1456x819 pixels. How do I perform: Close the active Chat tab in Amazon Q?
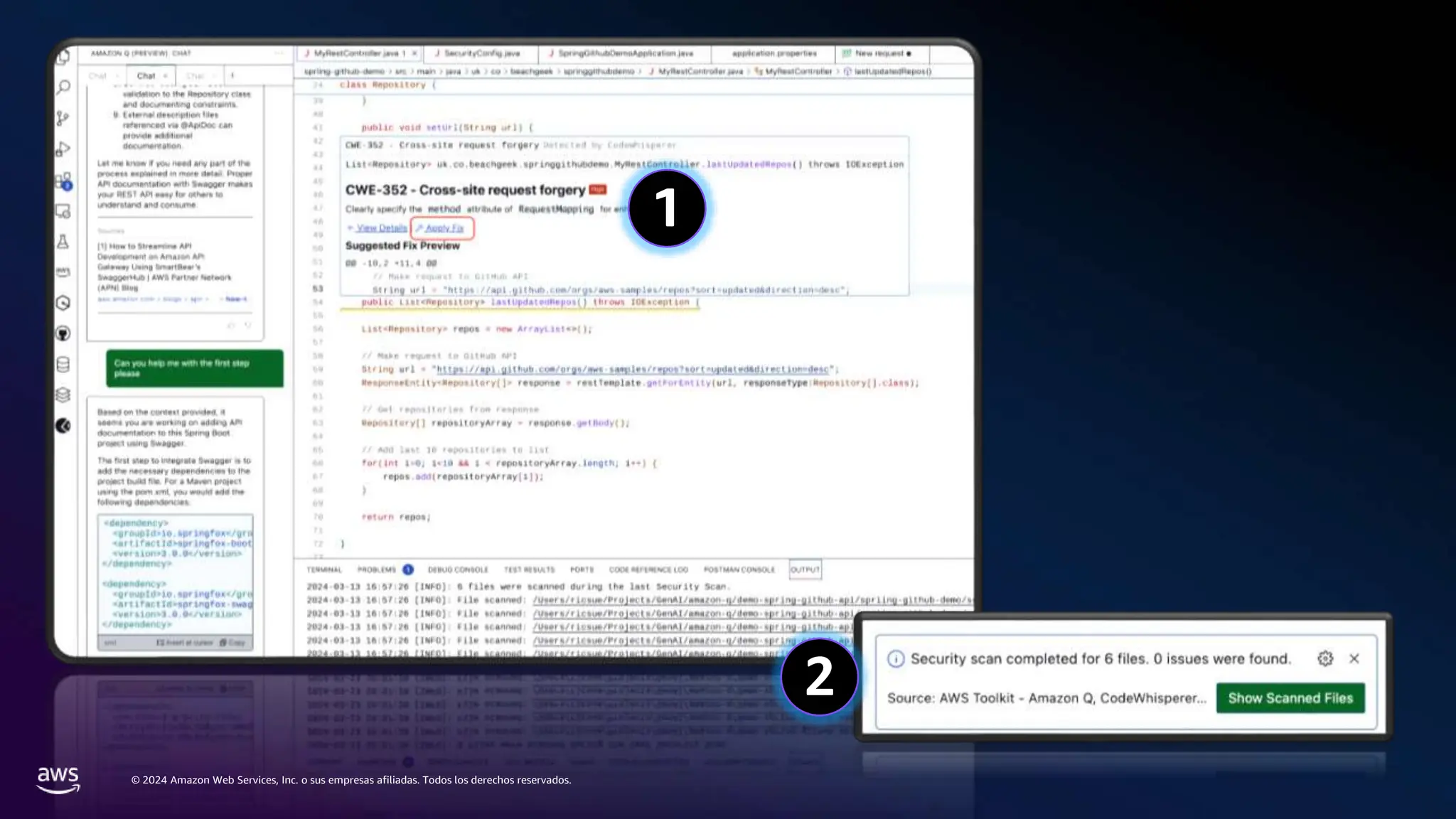166,75
